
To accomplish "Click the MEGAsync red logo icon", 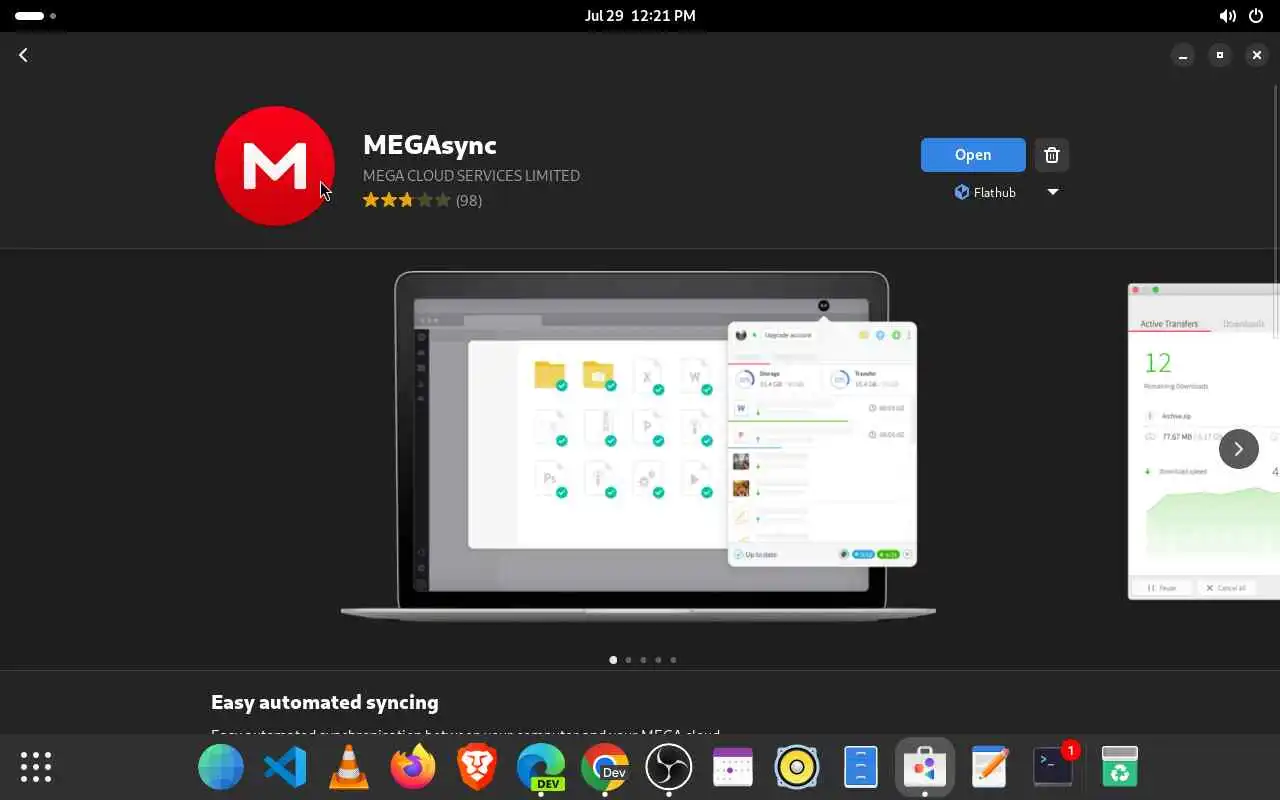I will pyautogui.click(x=275, y=166).
